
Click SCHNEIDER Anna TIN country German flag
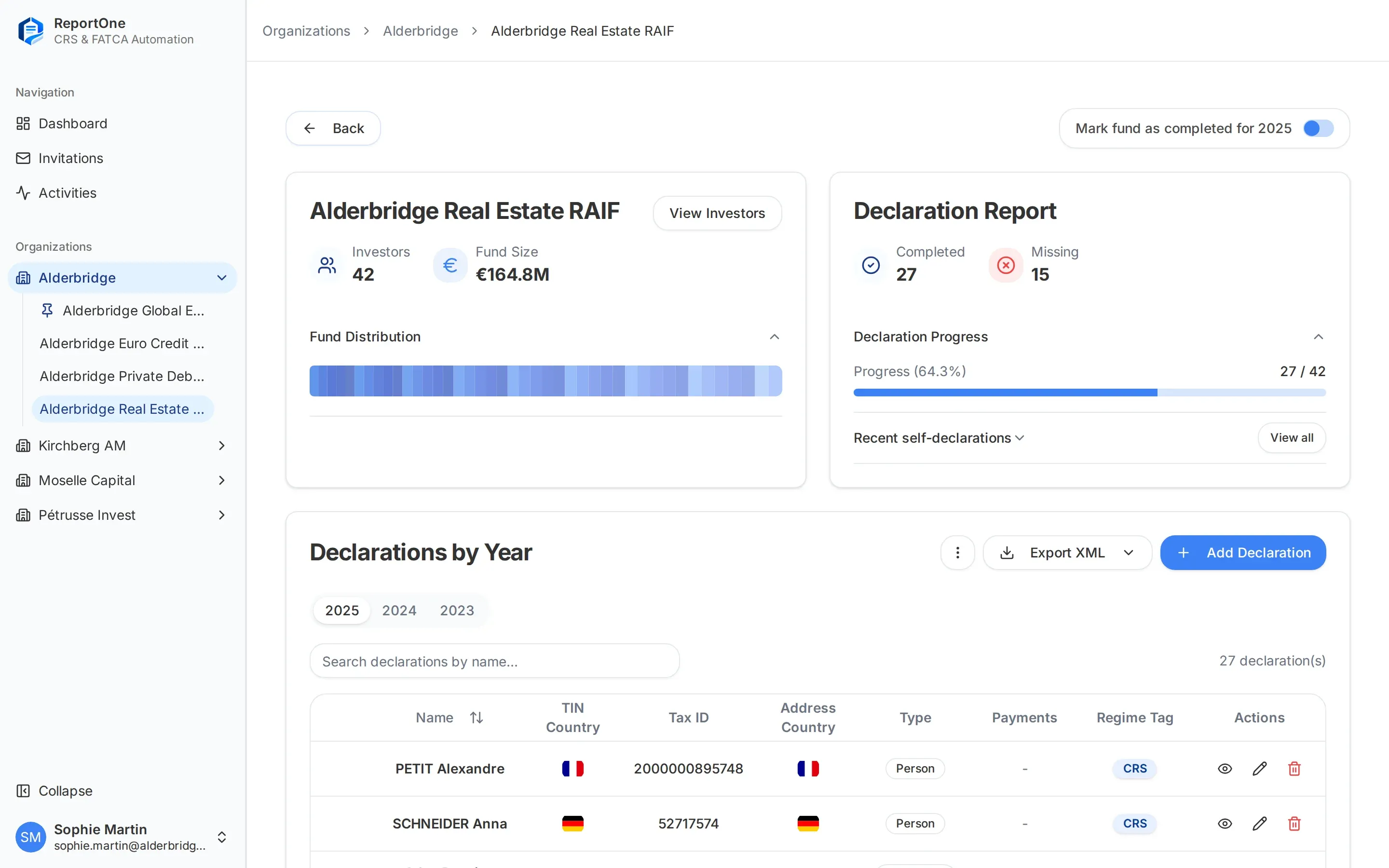click(x=572, y=824)
